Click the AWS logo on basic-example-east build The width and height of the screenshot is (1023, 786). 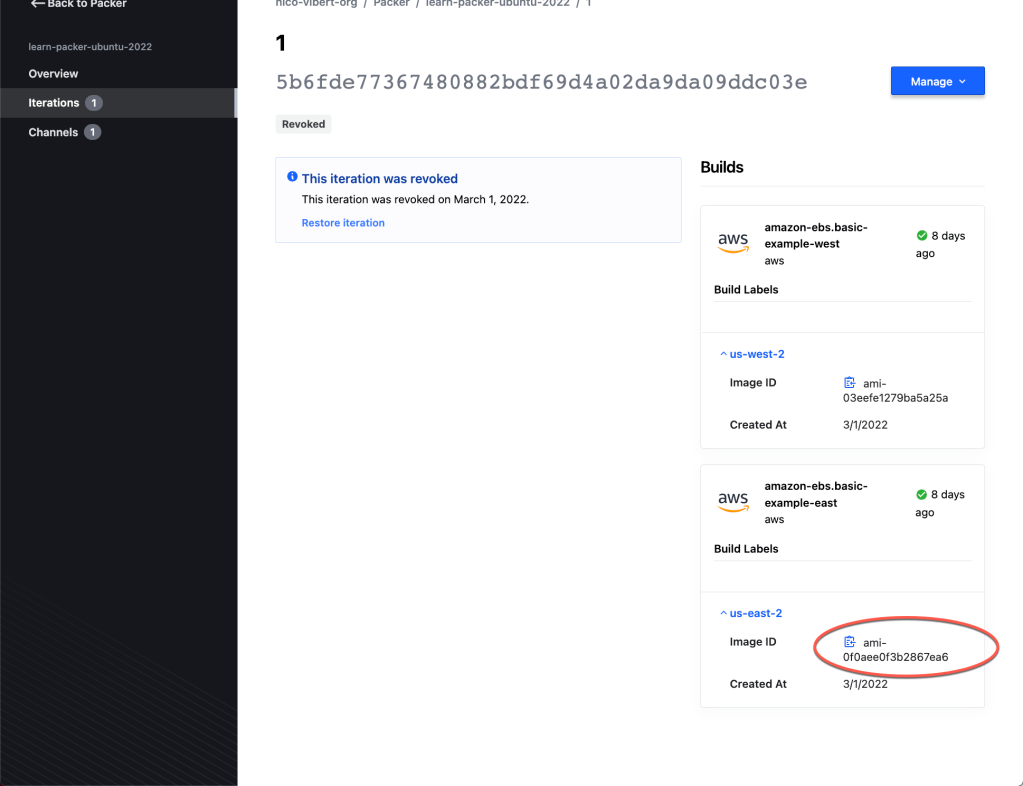click(x=733, y=500)
